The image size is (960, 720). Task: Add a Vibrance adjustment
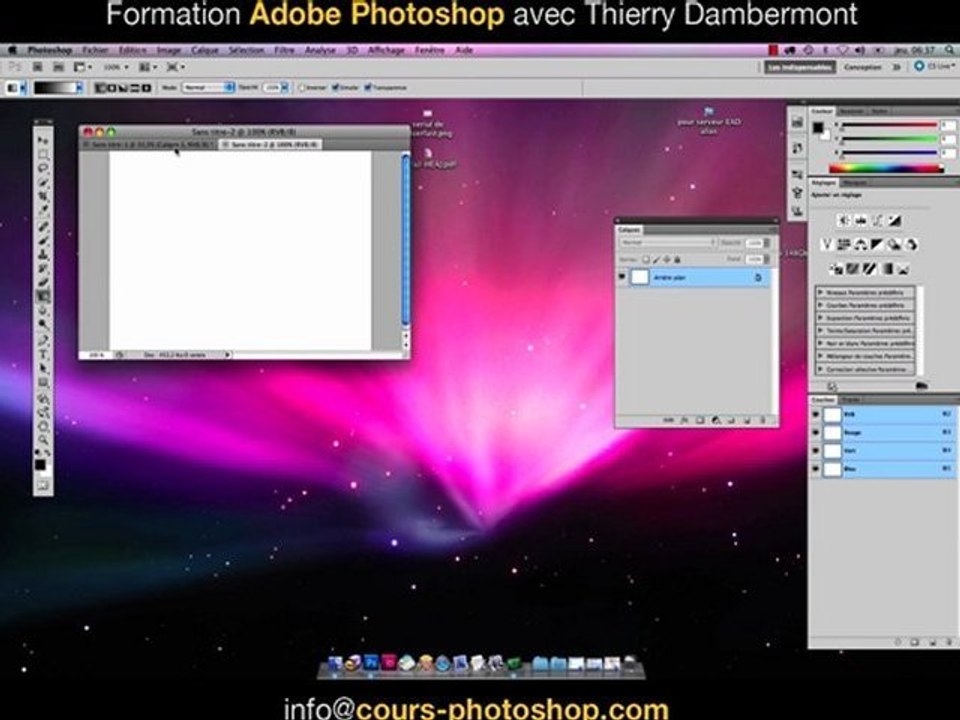[x=827, y=245]
